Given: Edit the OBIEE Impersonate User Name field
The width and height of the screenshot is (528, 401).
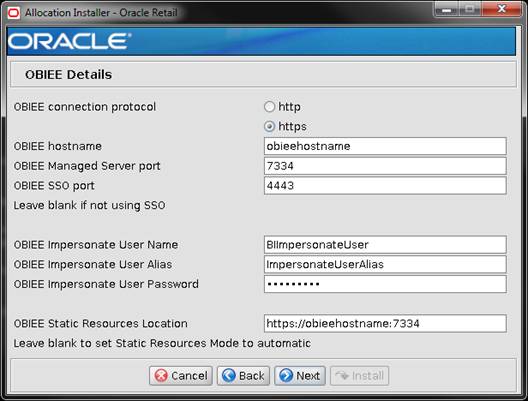Looking at the screenshot, I should point(385,245).
